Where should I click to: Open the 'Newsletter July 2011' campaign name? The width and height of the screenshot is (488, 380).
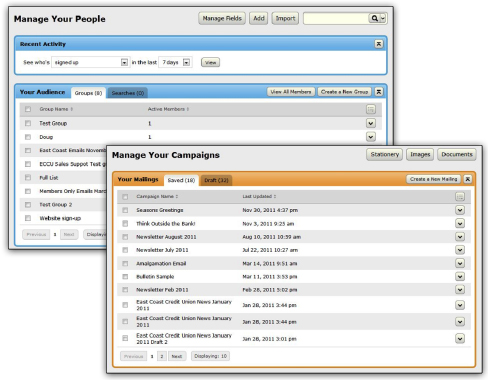click(162, 250)
